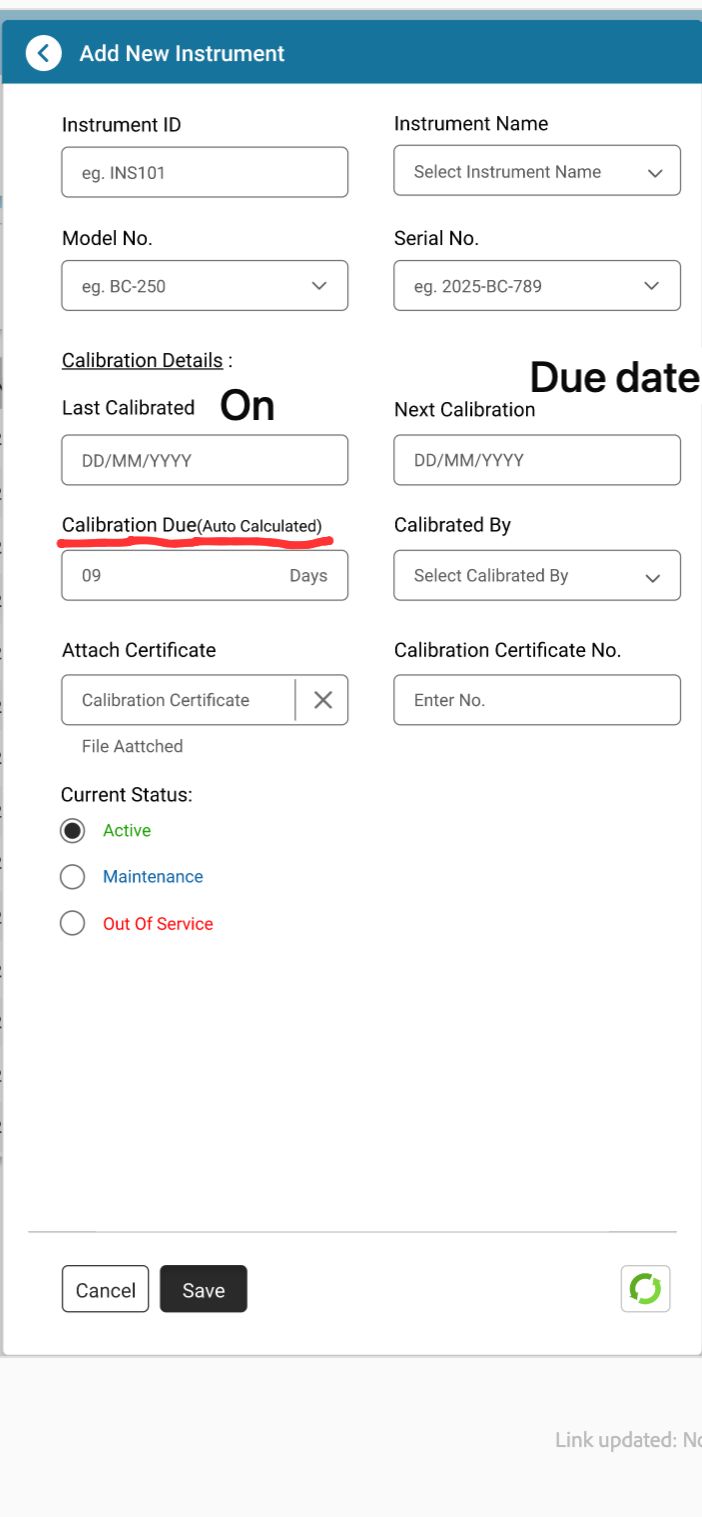Expand the Calibrated By dropdown
Image resolution: width=702 pixels, height=1517 pixels.
point(537,576)
